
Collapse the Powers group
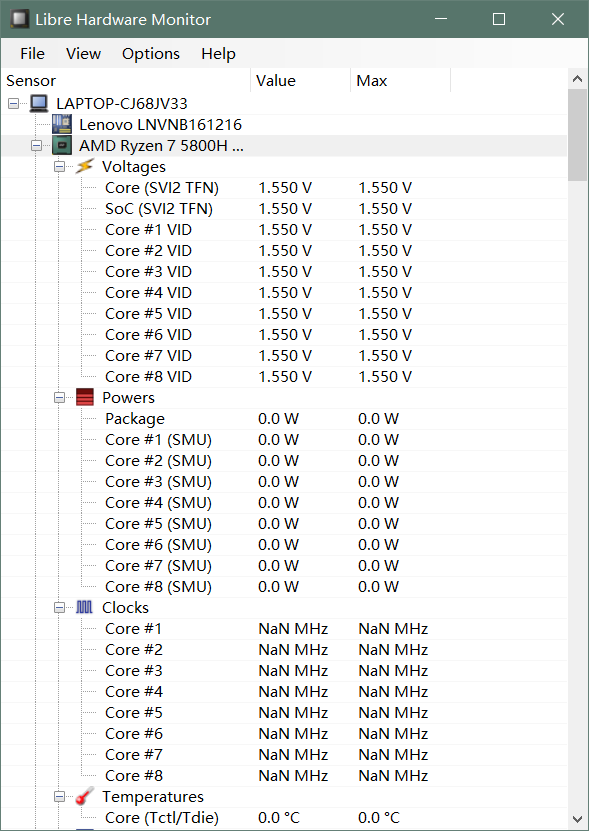(x=59, y=397)
